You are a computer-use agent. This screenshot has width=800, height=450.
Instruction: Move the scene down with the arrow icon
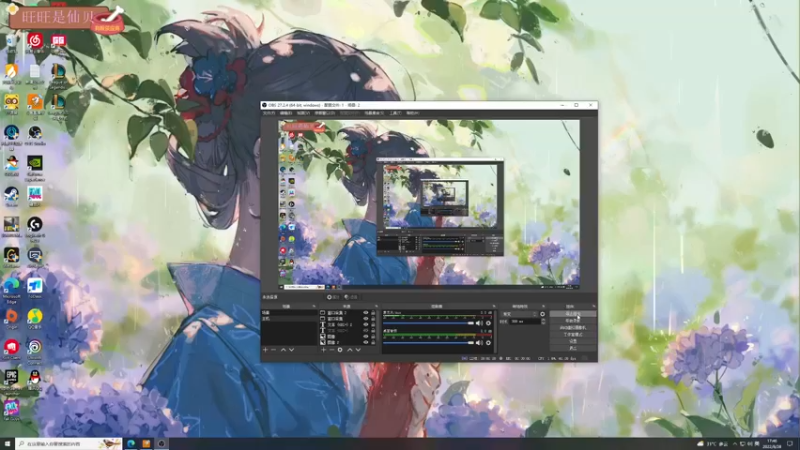[x=292, y=349]
